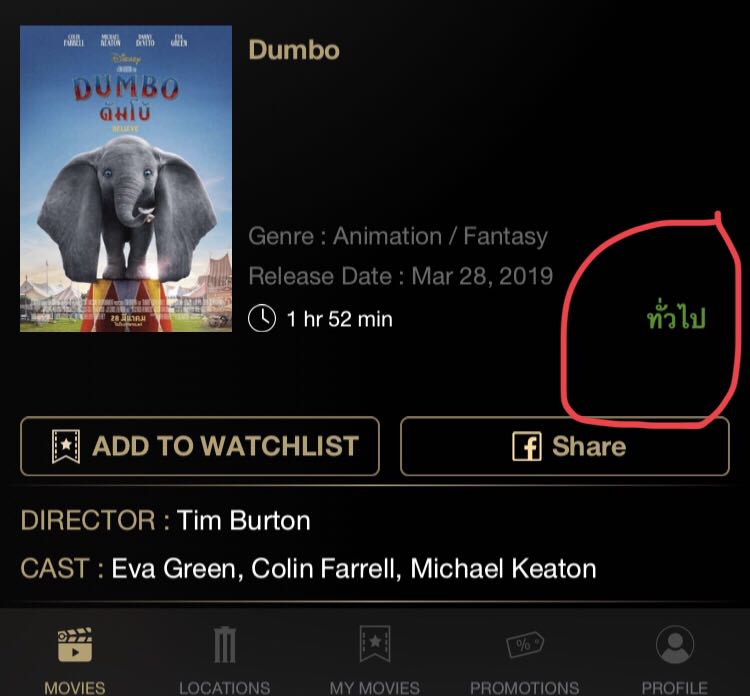Tap the Dumbo movie title
750x696 pixels.
[294, 50]
